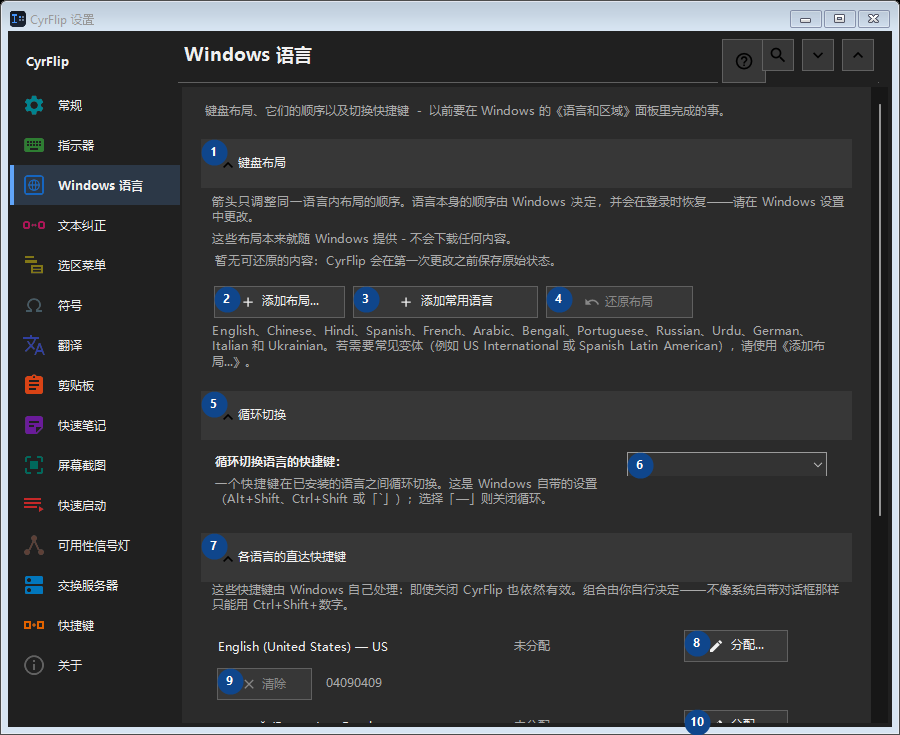Collapse the 各语言的直达快捷键 section
The width and height of the screenshot is (900, 735).
click(526, 557)
